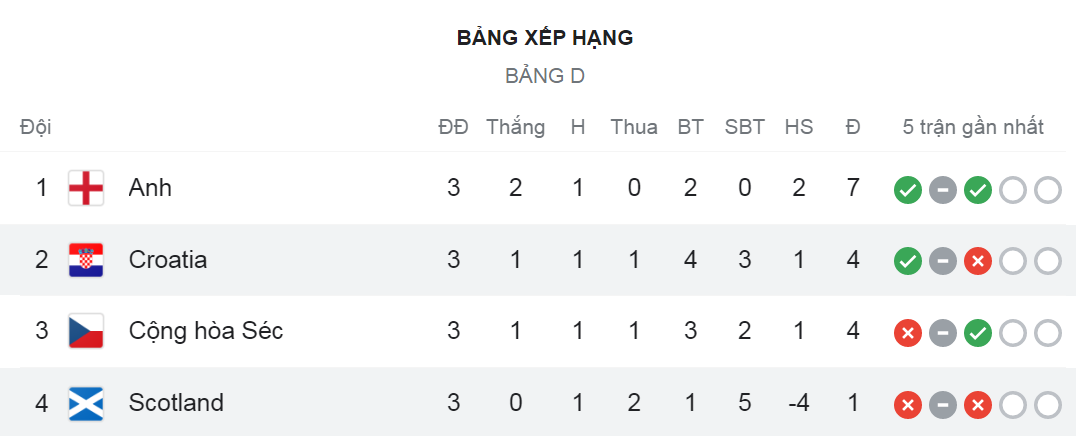Click Anh's last empty match circle
The height and width of the screenshot is (436, 1076).
1047,190
